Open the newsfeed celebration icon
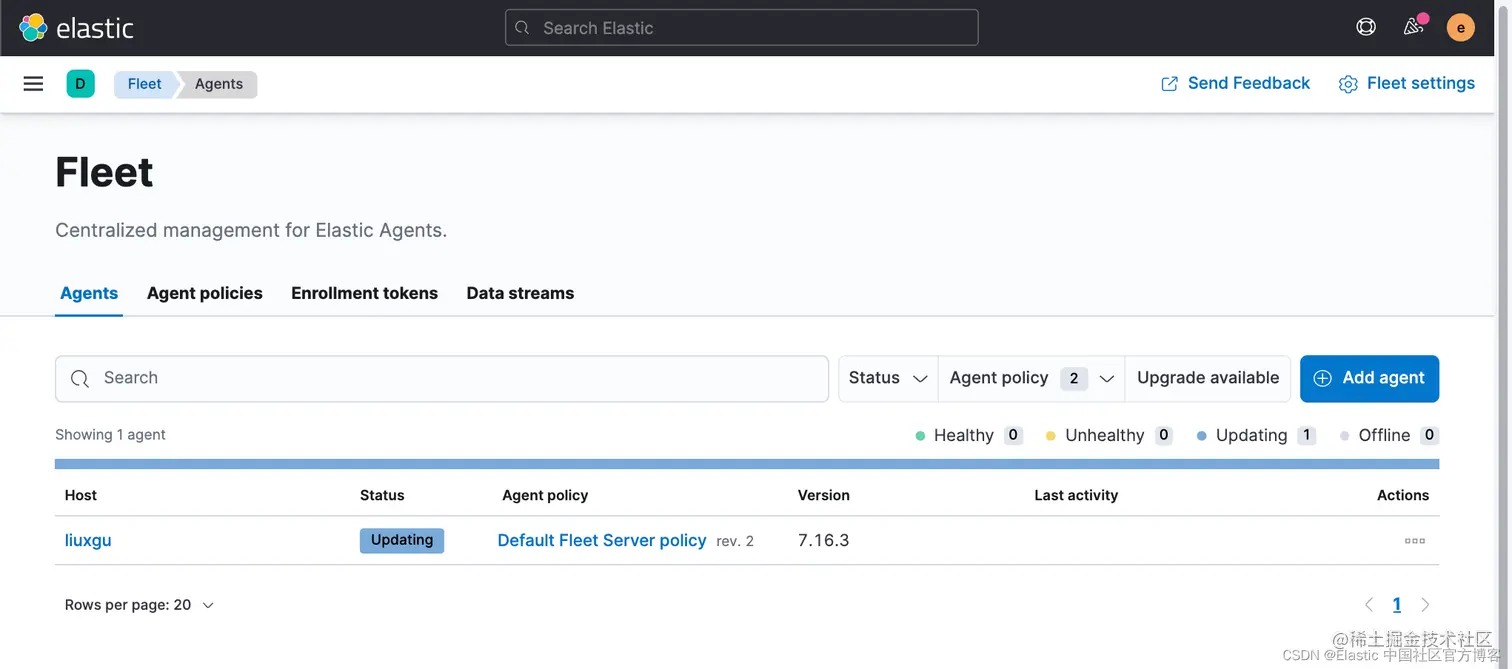The height and width of the screenshot is (669, 1512). click(x=1413, y=27)
